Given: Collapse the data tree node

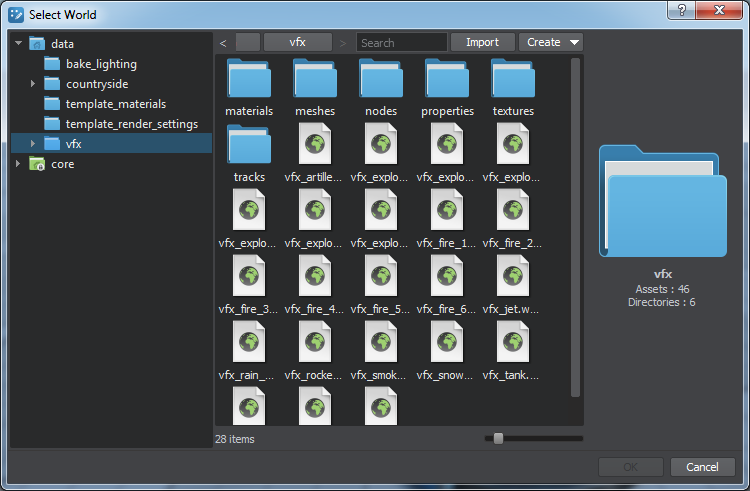Looking at the screenshot, I should [x=19, y=44].
